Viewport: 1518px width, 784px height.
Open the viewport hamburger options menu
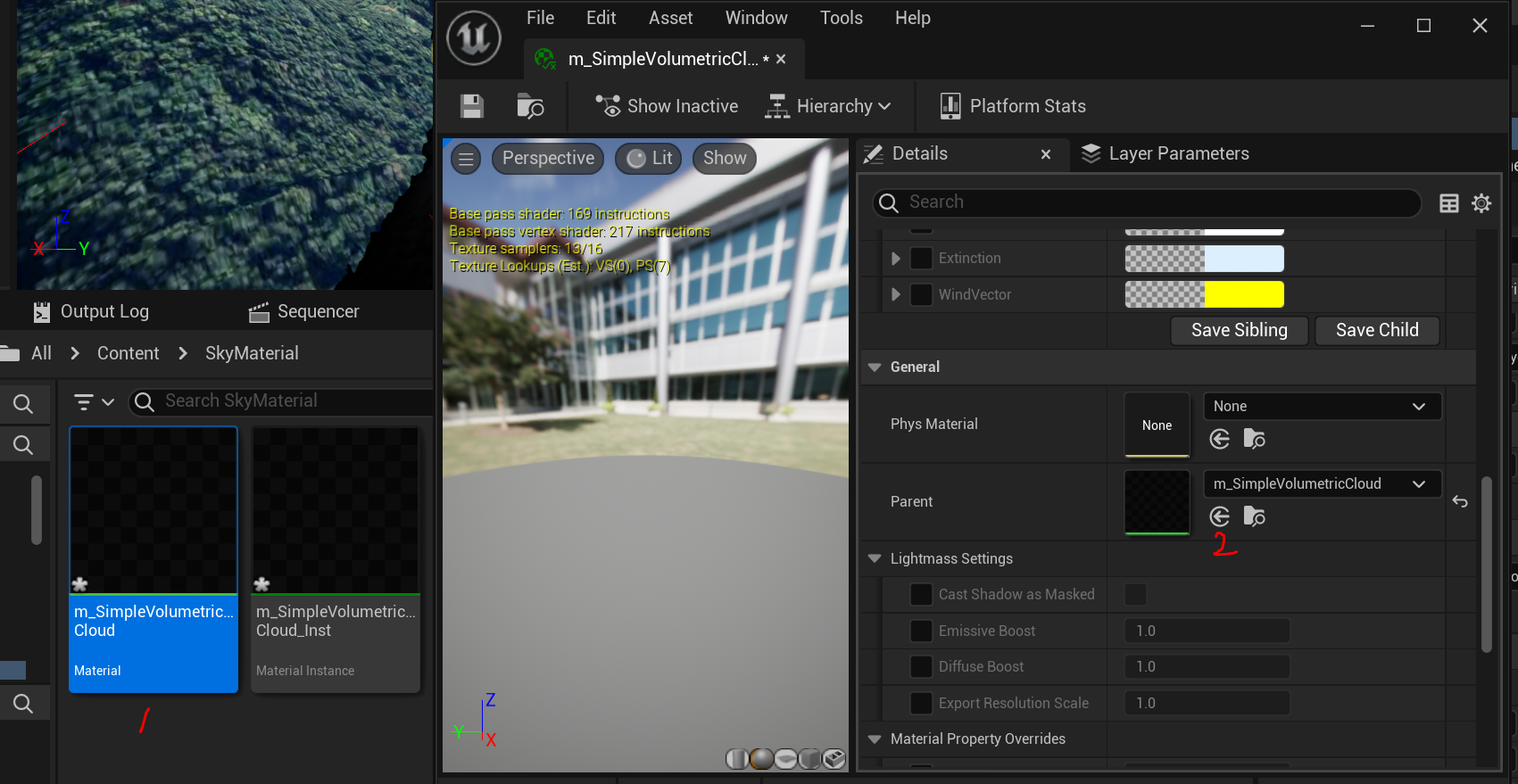[x=466, y=159]
